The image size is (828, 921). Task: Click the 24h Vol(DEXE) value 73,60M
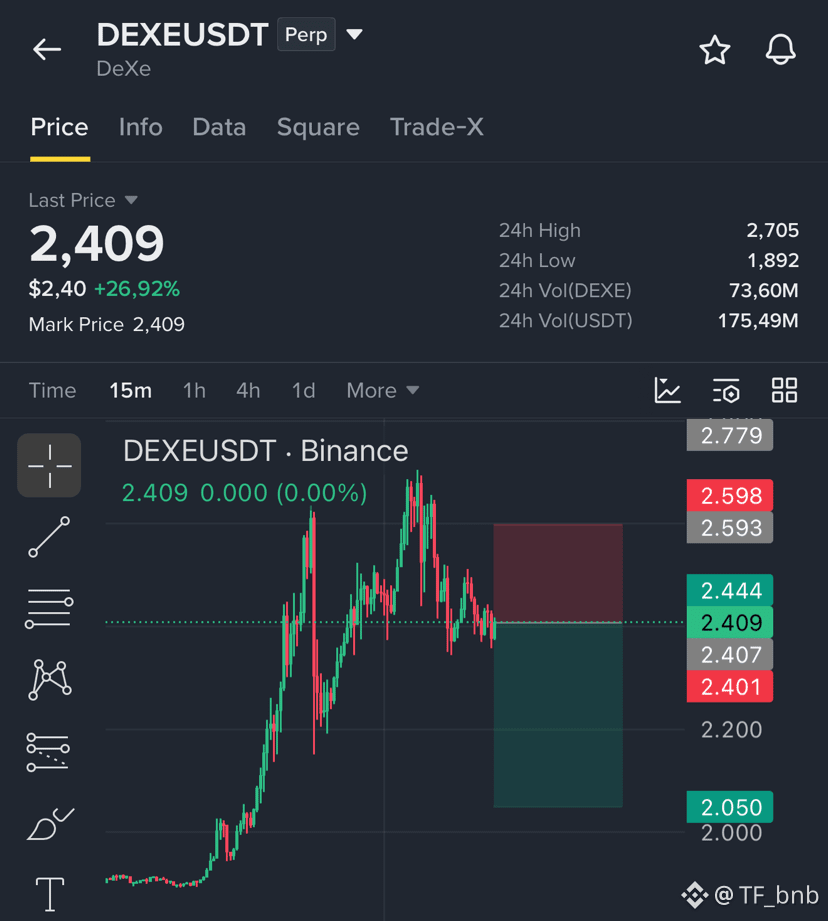pyautogui.click(x=763, y=290)
